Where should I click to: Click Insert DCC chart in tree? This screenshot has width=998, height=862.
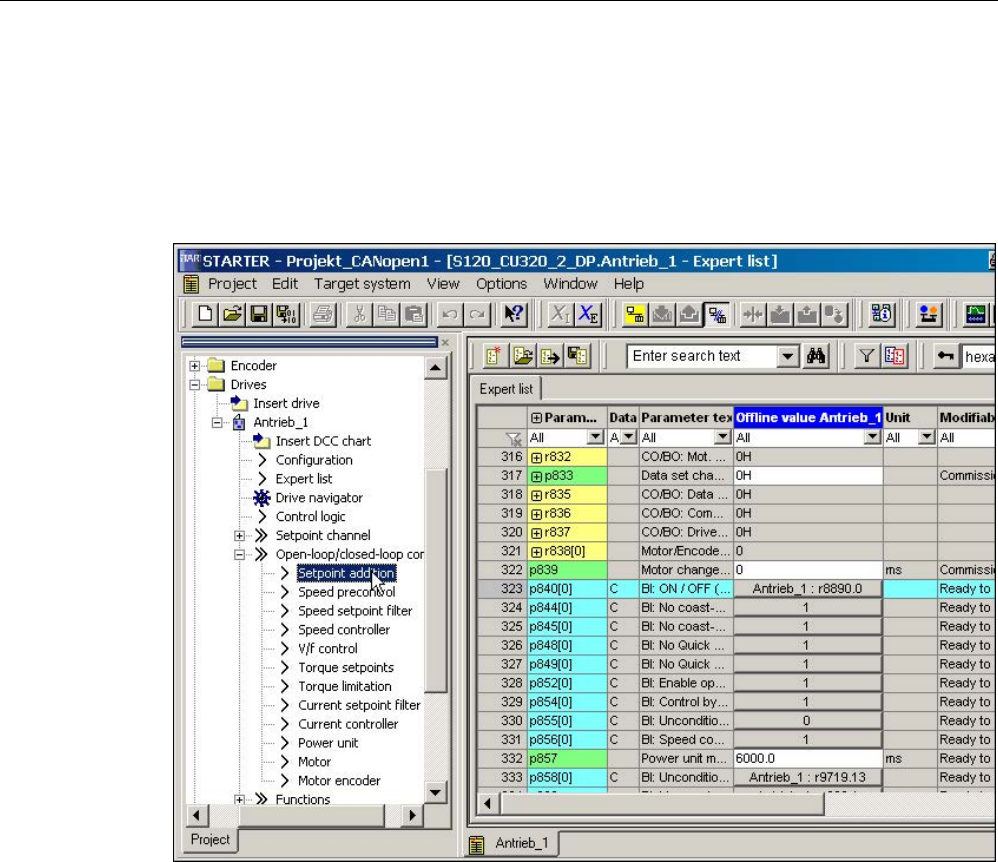323,441
